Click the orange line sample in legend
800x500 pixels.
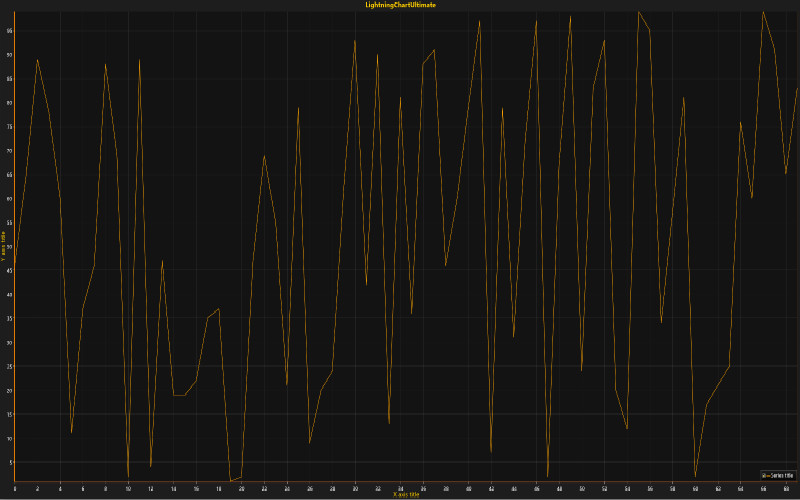[769, 474]
